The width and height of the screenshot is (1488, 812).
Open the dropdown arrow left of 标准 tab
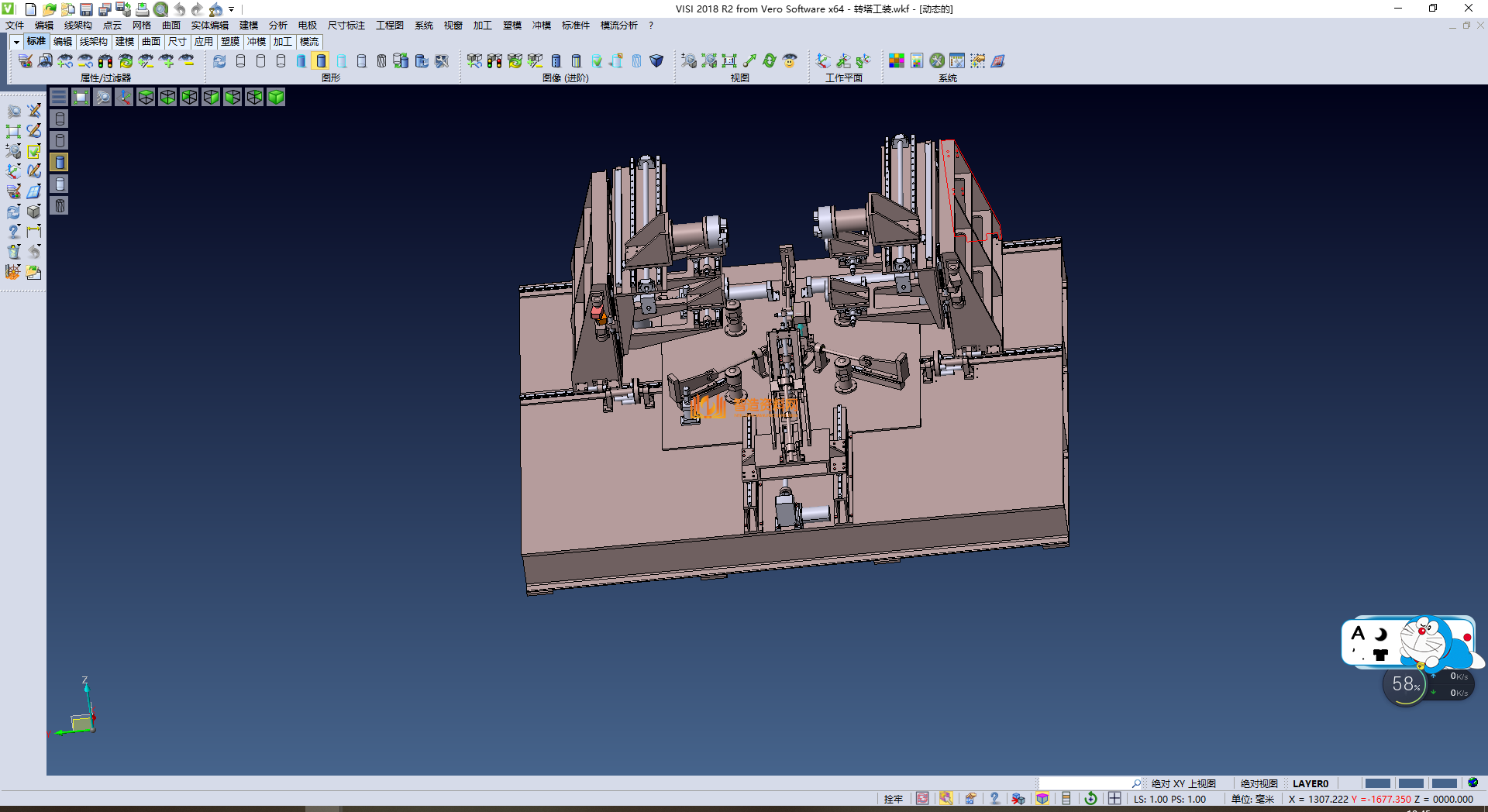point(16,42)
